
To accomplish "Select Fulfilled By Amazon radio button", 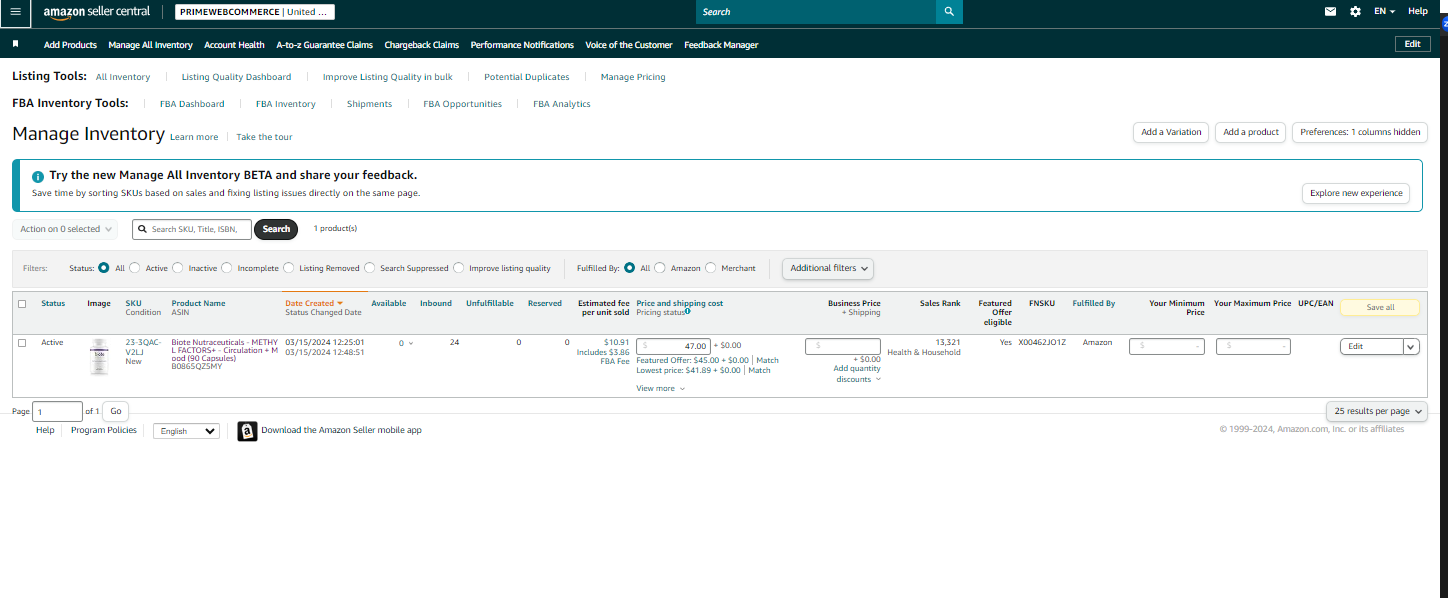I will 660,268.
